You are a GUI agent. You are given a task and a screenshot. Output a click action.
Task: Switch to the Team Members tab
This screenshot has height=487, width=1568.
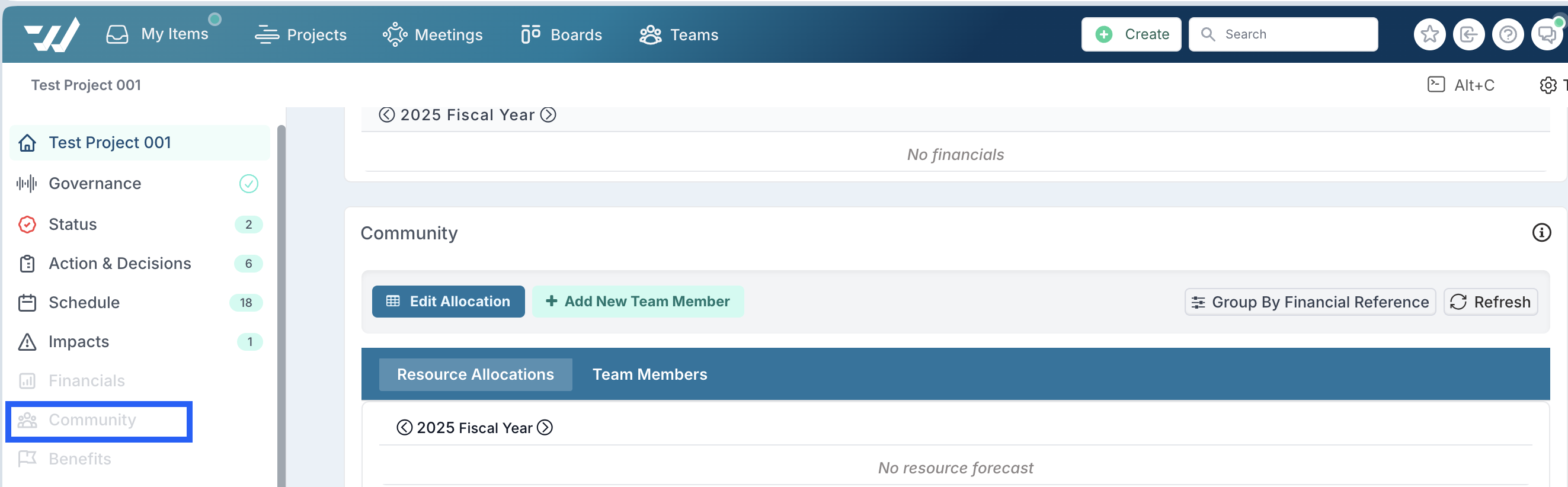649,374
